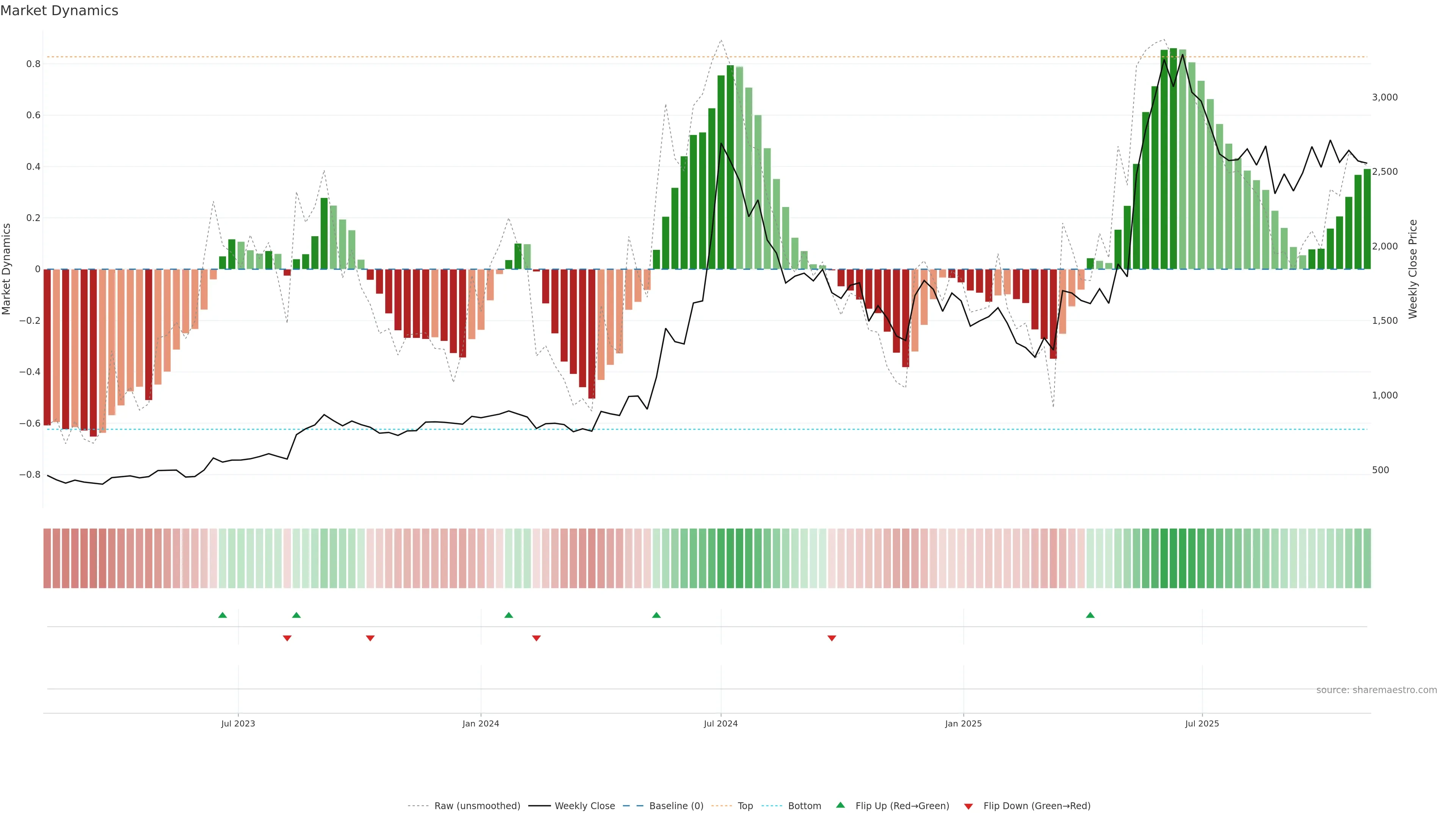1456x819 pixels.
Task: Click the first red Flip Down triangle marker
Action: (x=287, y=638)
